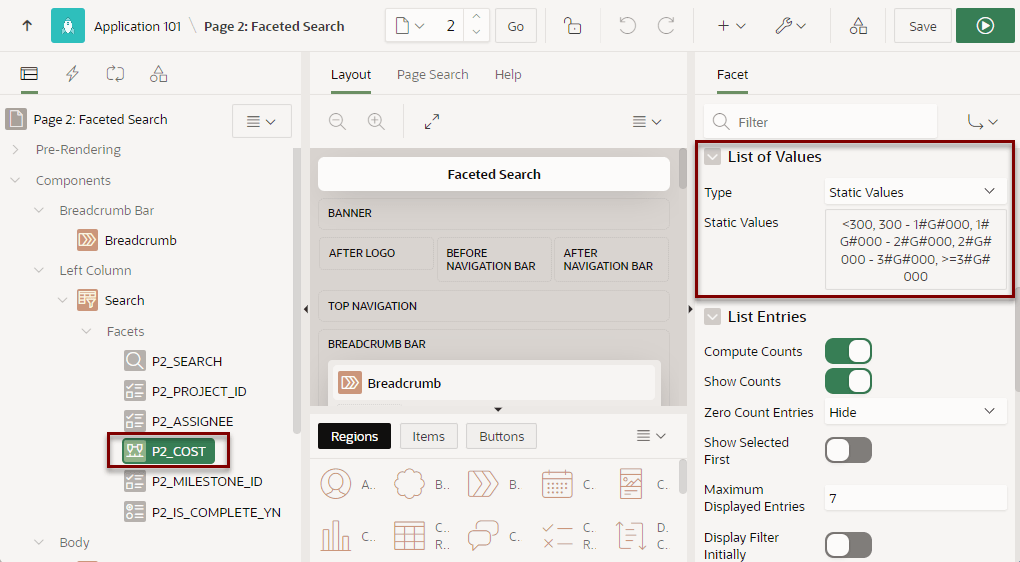This screenshot has height=562, width=1020.
Task: Turn off the Show Counts switch
Action: 848,381
